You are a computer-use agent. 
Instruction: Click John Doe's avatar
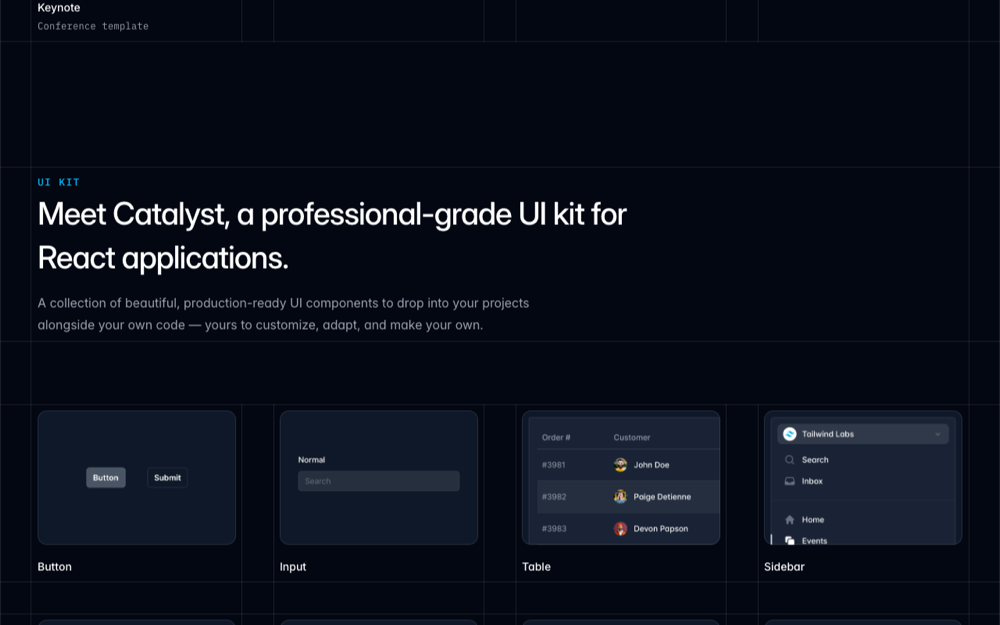pyautogui.click(x=621, y=465)
